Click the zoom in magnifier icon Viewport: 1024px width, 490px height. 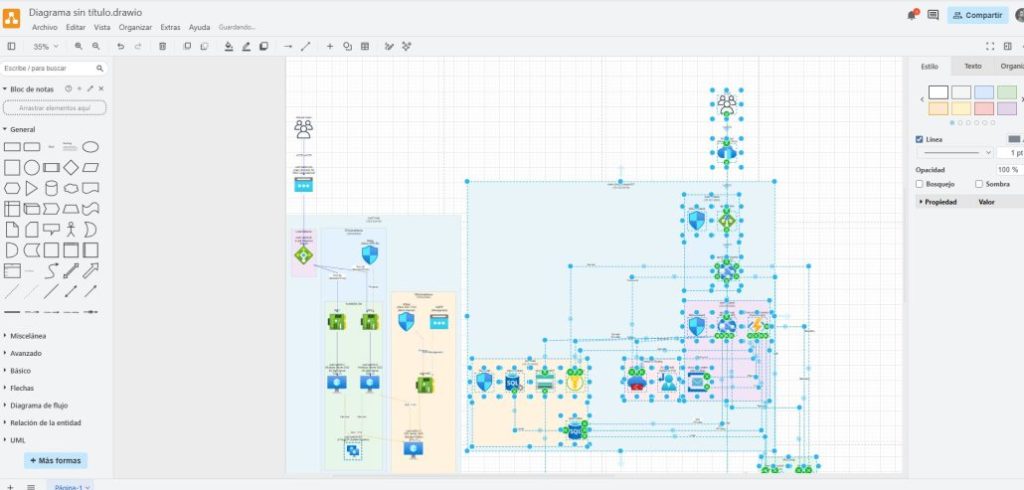(x=79, y=46)
